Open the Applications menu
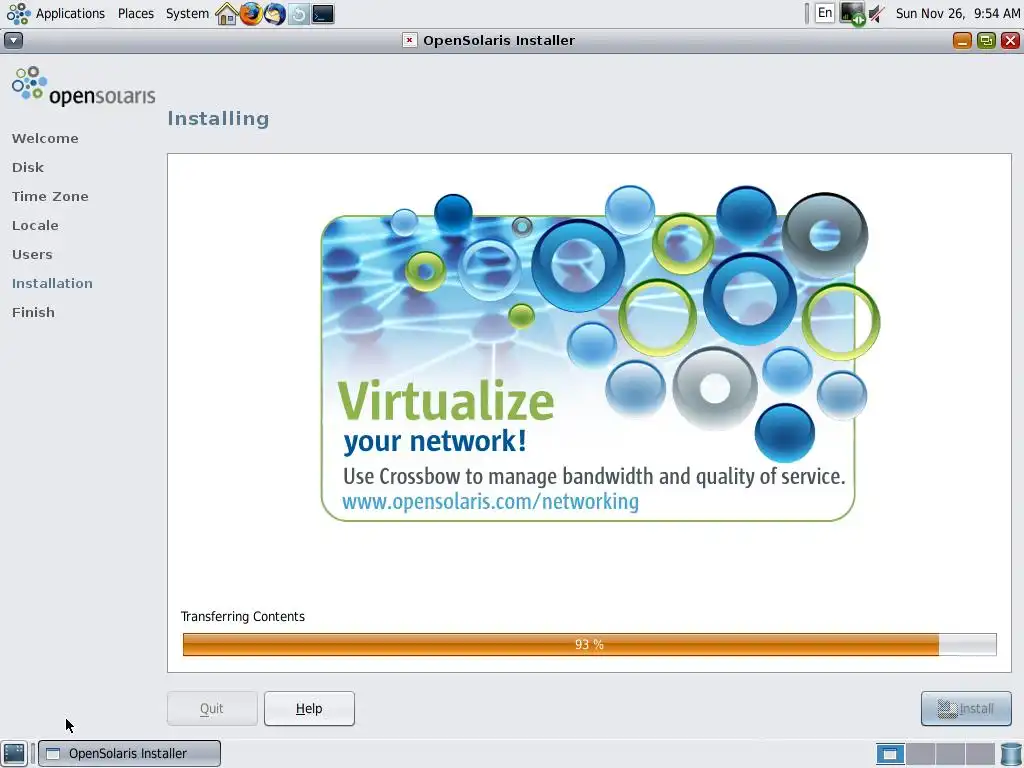Image resolution: width=1024 pixels, height=768 pixels. [56, 13]
